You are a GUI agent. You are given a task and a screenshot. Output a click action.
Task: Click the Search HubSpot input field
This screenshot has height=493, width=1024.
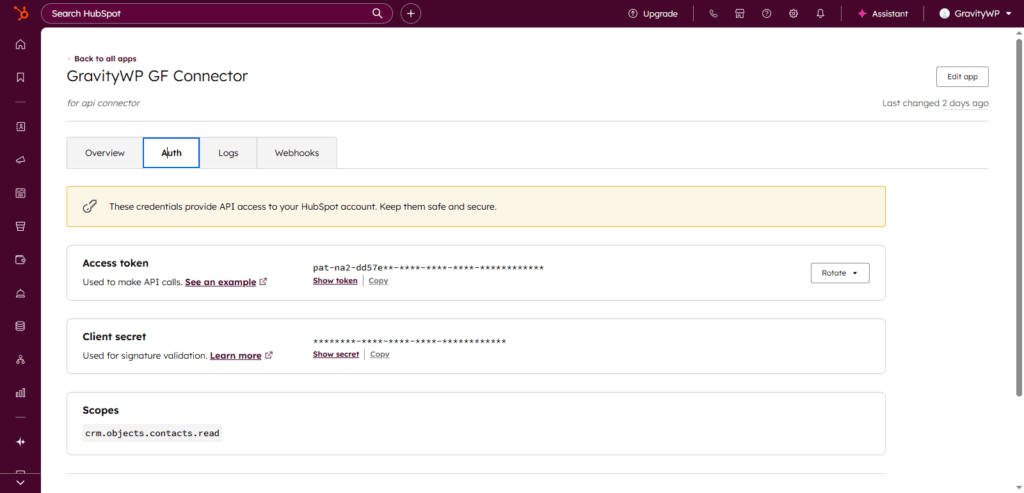click(216, 13)
